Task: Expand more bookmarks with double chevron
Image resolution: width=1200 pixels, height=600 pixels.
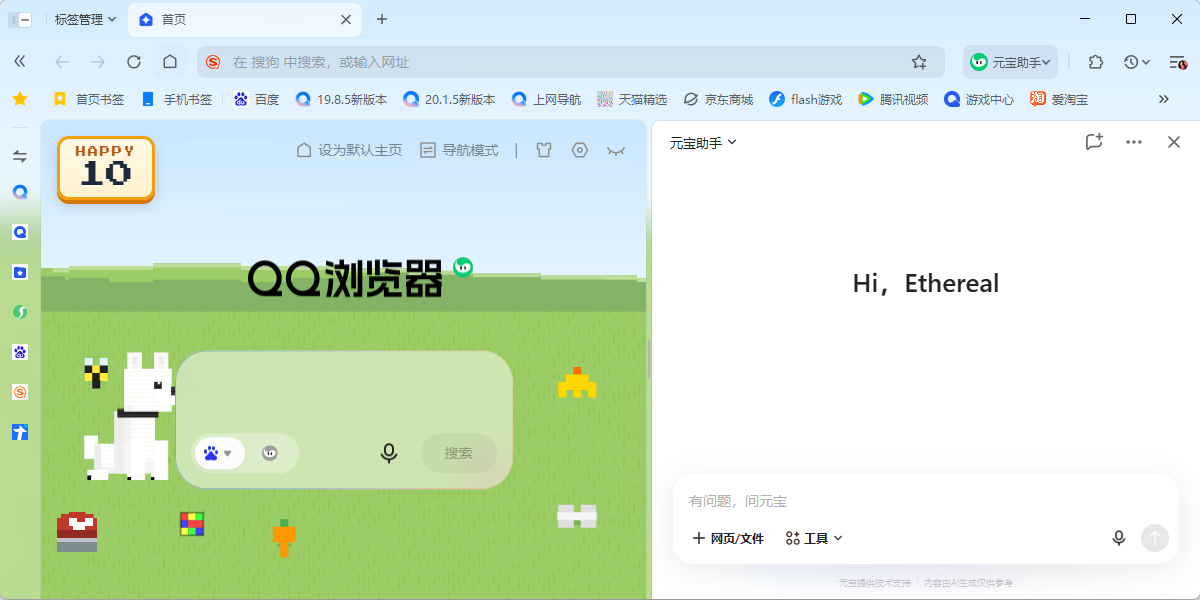Action: click(1163, 99)
